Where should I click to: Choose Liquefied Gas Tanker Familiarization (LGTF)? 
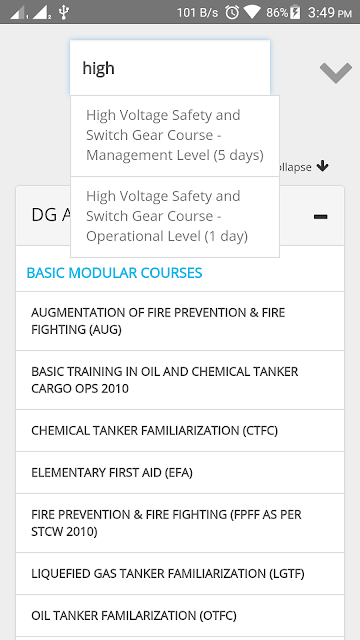(180, 574)
